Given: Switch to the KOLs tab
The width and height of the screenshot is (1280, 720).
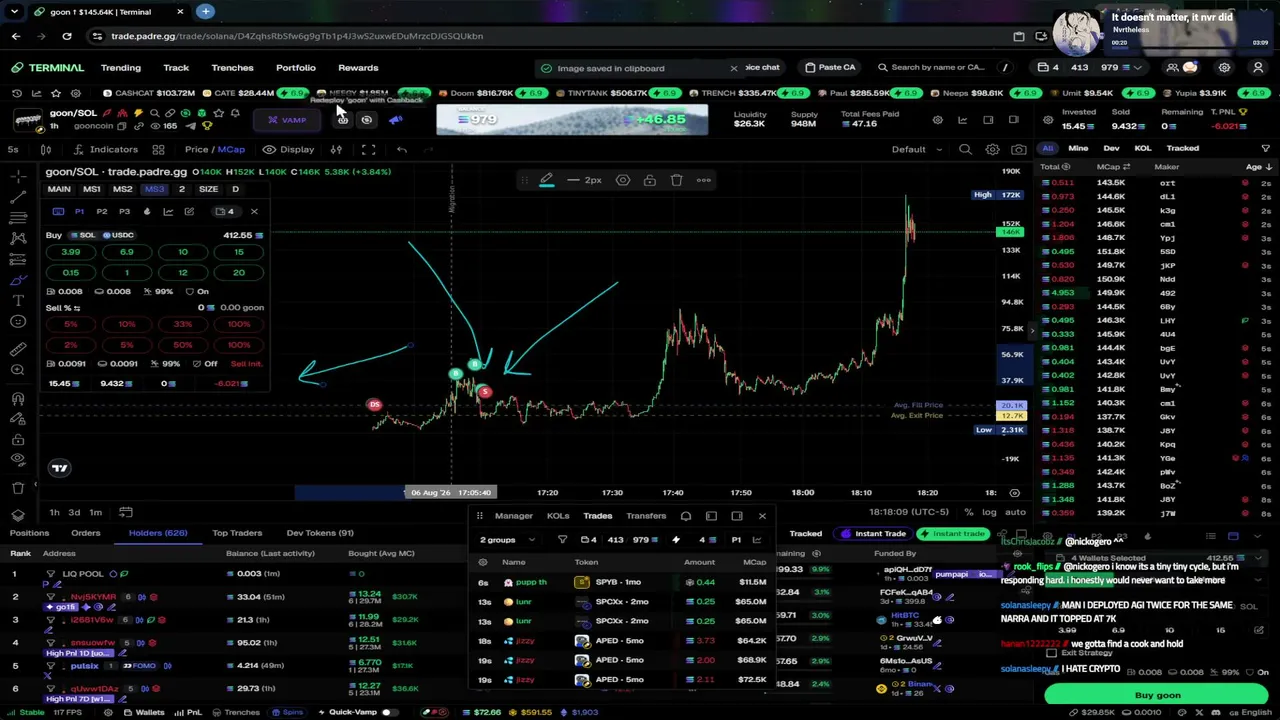Looking at the screenshot, I should click(x=558, y=516).
